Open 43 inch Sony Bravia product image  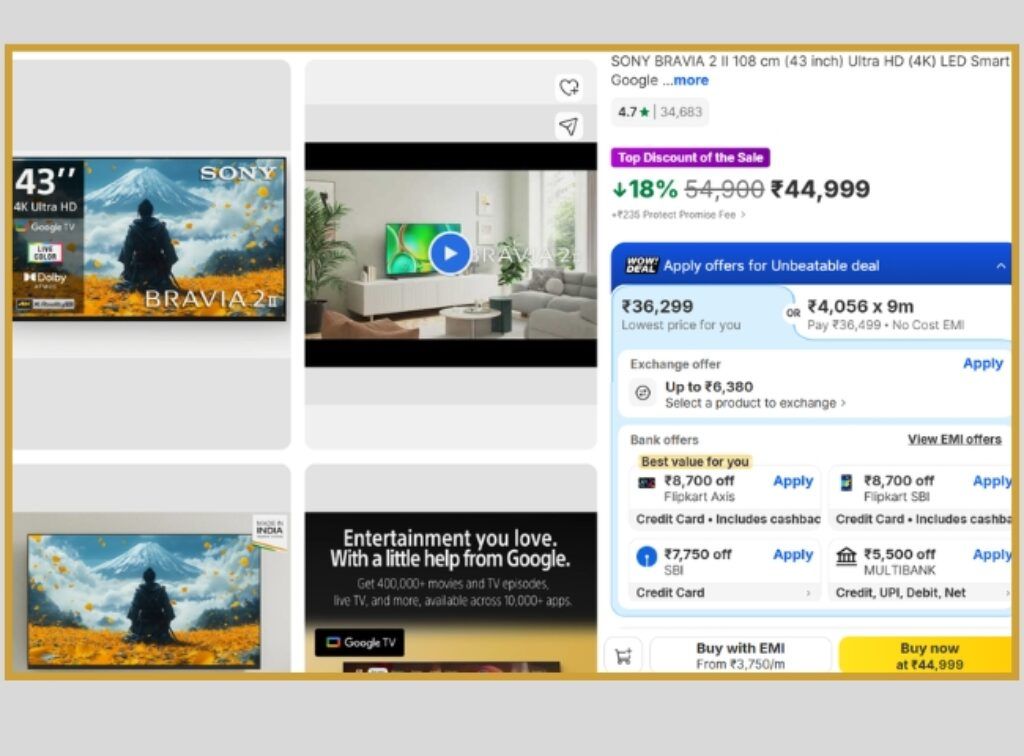pyautogui.click(x=150, y=239)
